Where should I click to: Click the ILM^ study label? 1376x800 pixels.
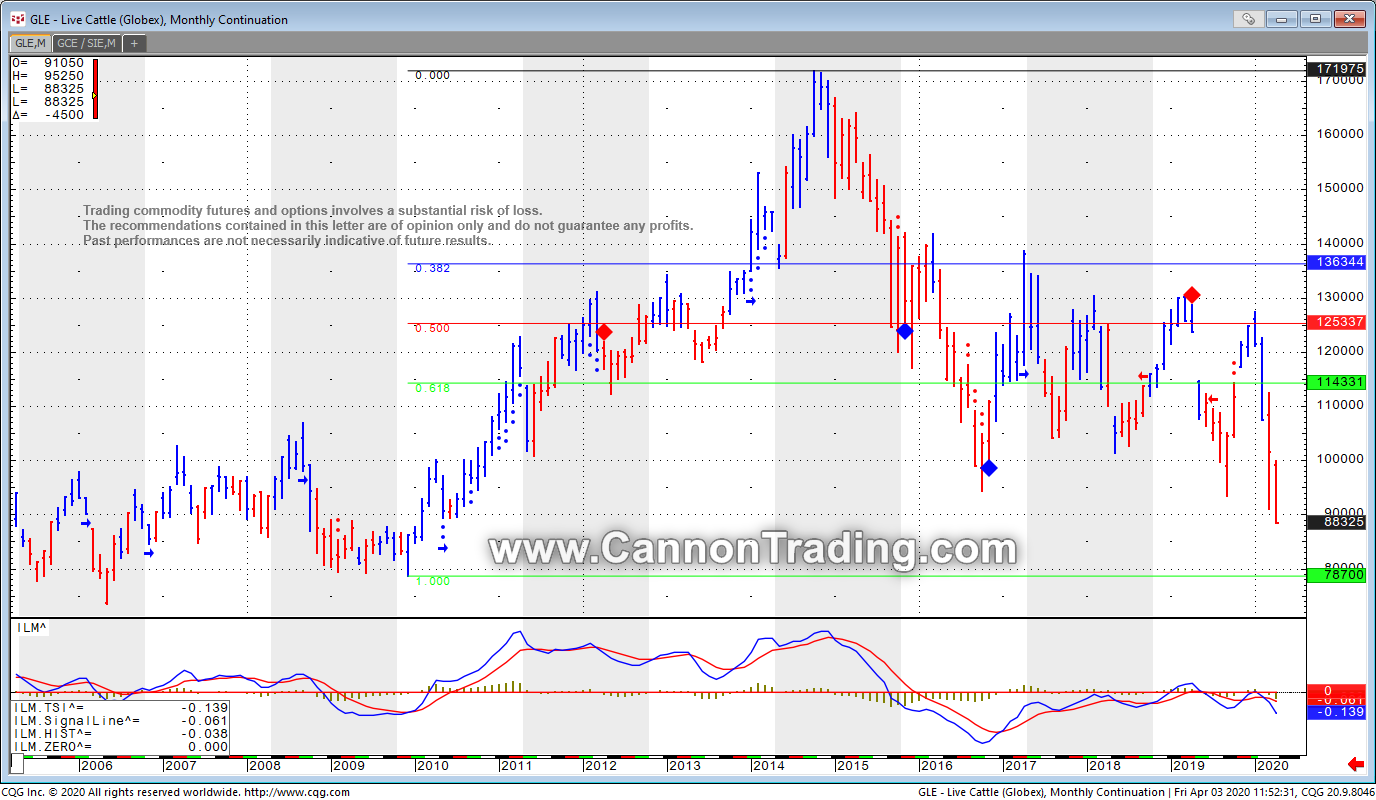point(31,628)
